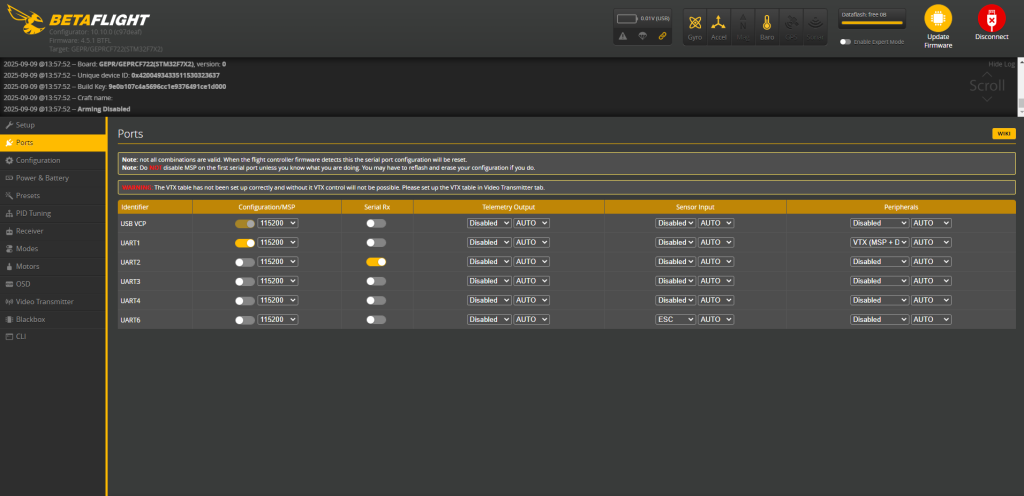Open UART3 Sensor Input dropdown
This screenshot has height=496, width=1024.
[x=675, y=281]
